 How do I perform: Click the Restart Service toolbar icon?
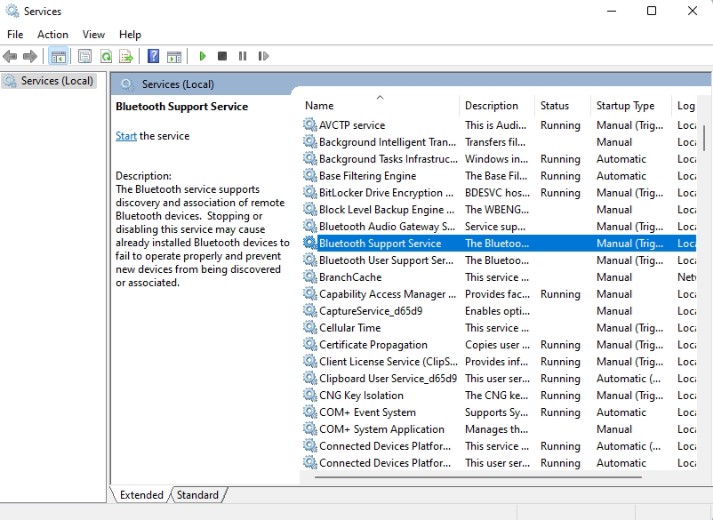(263, 57)
